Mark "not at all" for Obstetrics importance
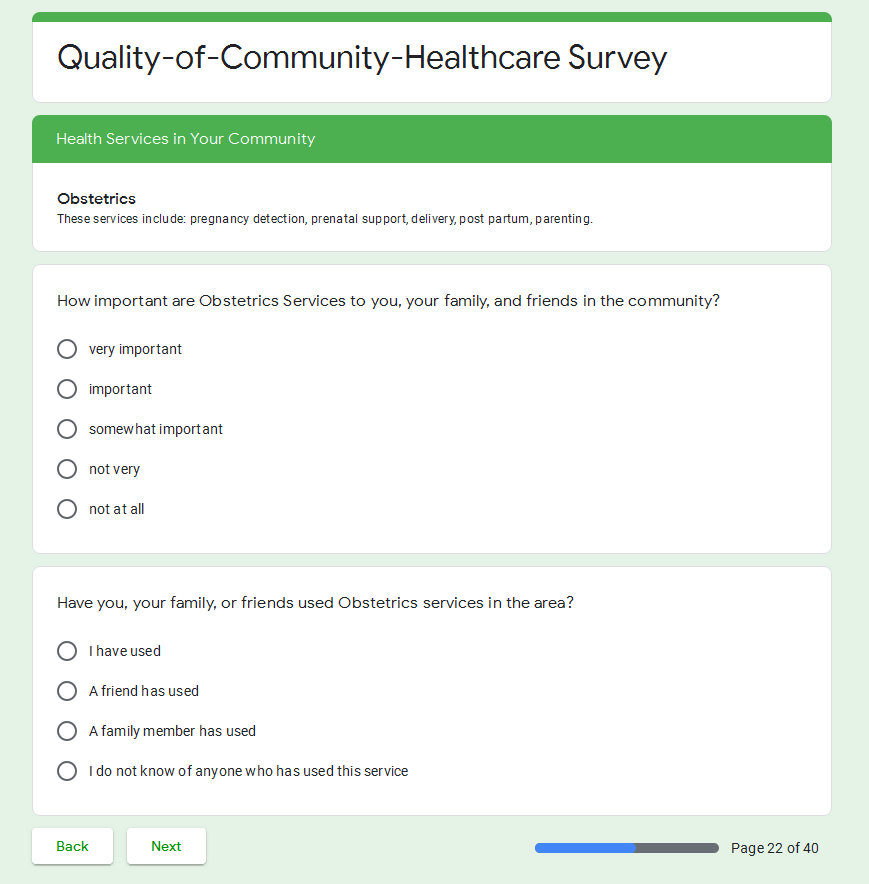Viewport: 869px width, 884px height. point(67,509)
